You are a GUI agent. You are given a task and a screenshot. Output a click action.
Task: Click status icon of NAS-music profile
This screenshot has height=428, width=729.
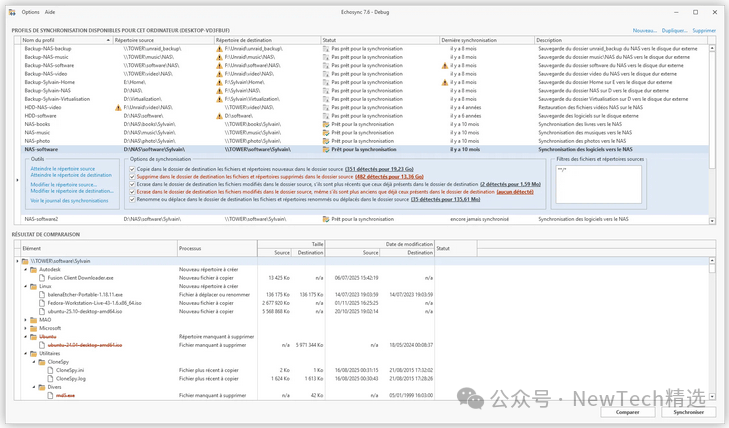(x=325, y=132)
